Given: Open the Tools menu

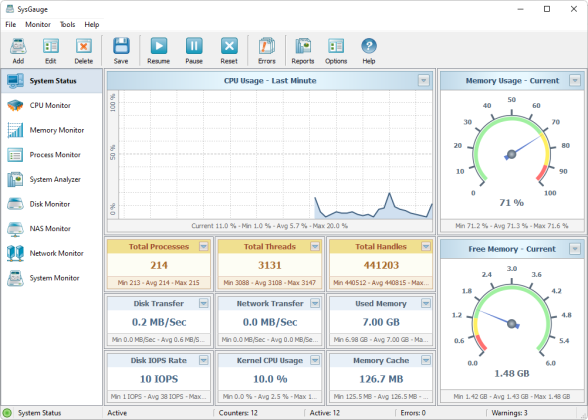Looking at the screenshot, I should point(68,24).
